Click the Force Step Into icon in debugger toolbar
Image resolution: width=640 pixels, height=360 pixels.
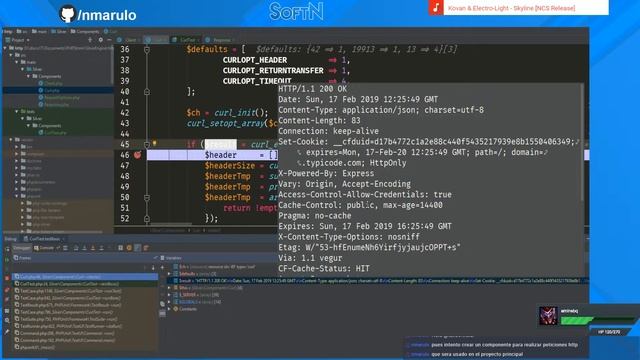[93, 248]
